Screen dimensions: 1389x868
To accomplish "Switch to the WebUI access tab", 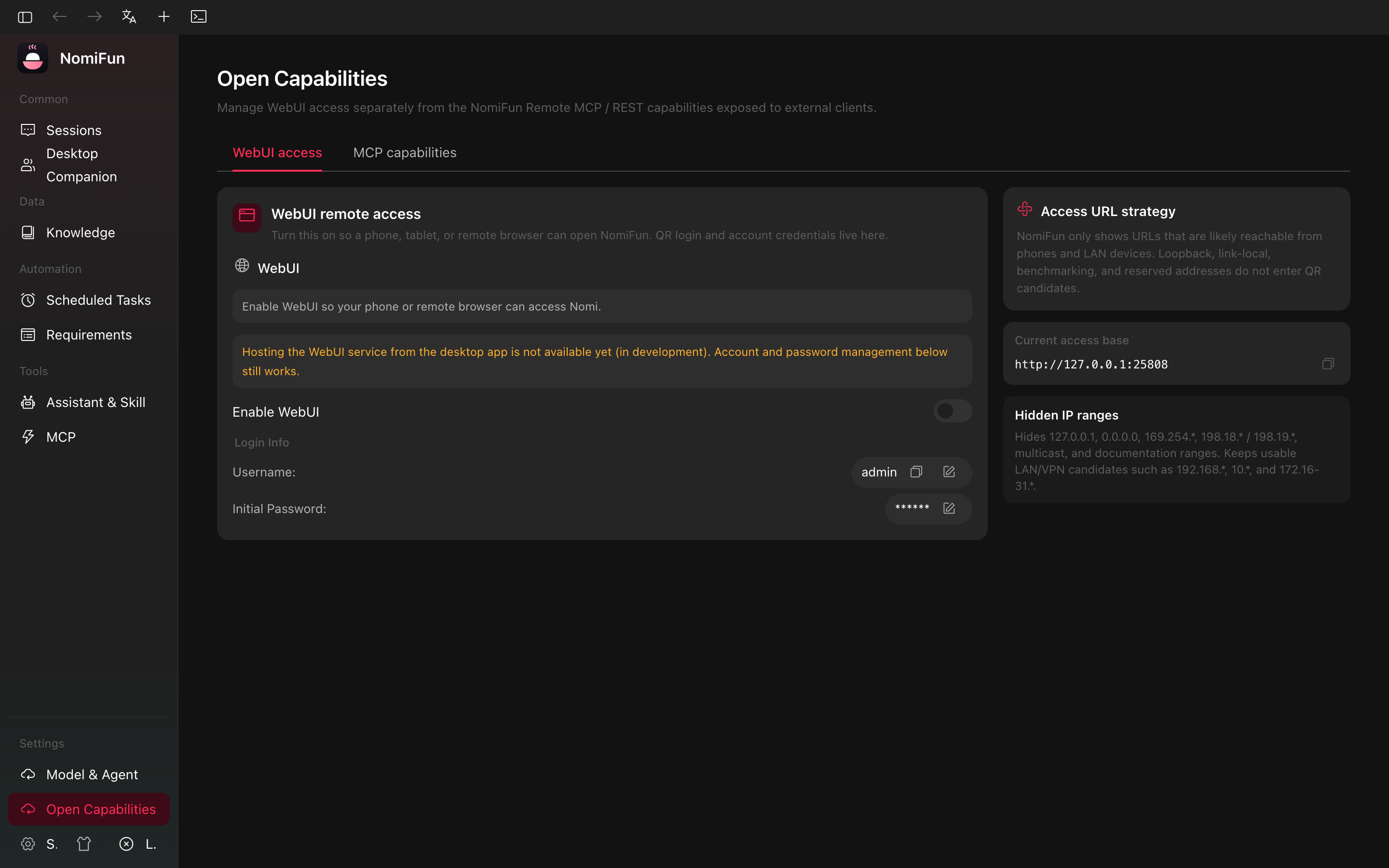I will point(277,153).
